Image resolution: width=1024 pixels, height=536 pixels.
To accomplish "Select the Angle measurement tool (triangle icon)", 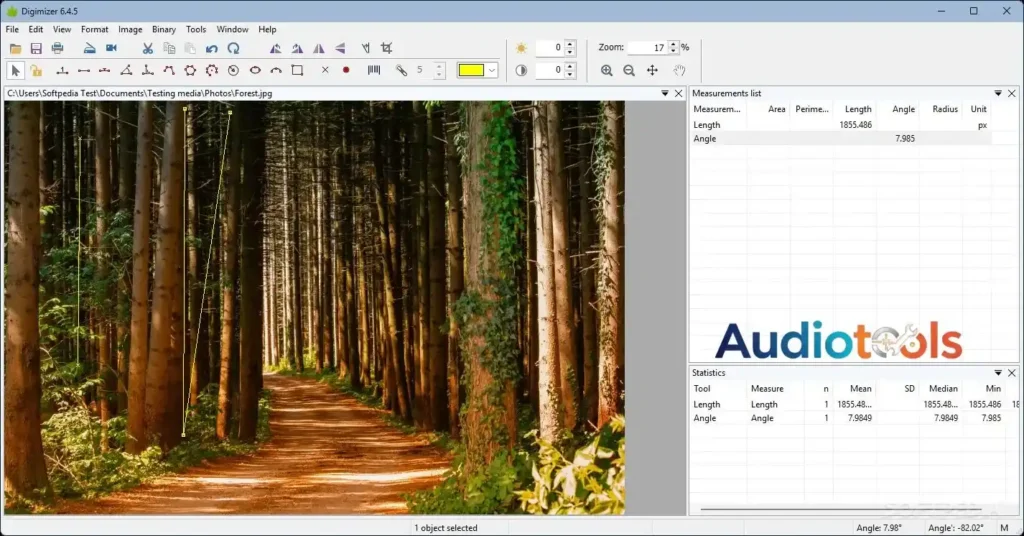I will [x=126, y=70].
